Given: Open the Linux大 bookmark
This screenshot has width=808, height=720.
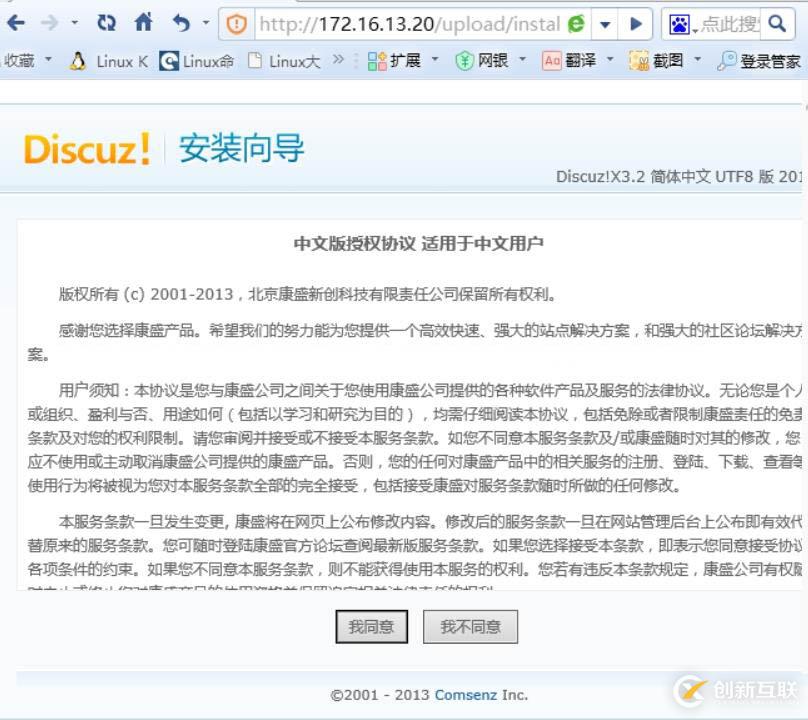Looking at the screenshot, I should pyautogui.click(x=284, y=61).
